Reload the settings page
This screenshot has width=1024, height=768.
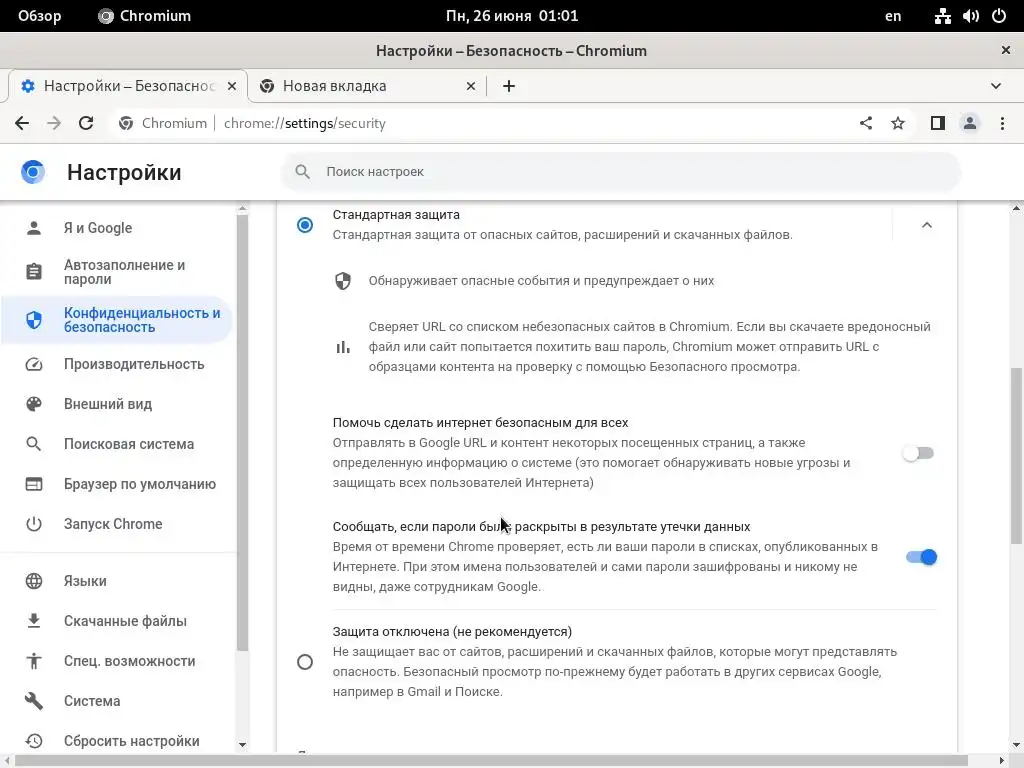click(86, 123)
